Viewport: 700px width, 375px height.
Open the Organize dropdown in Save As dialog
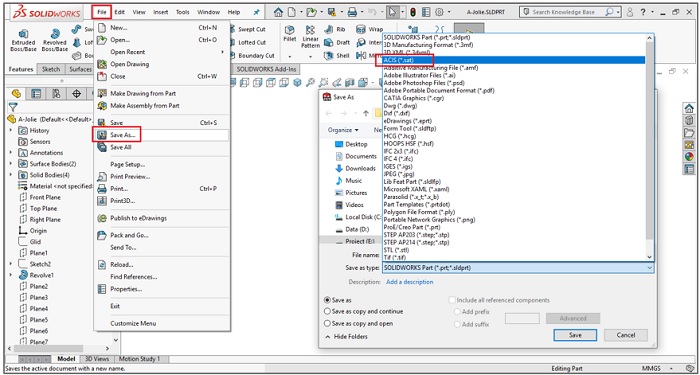point(343,130)
